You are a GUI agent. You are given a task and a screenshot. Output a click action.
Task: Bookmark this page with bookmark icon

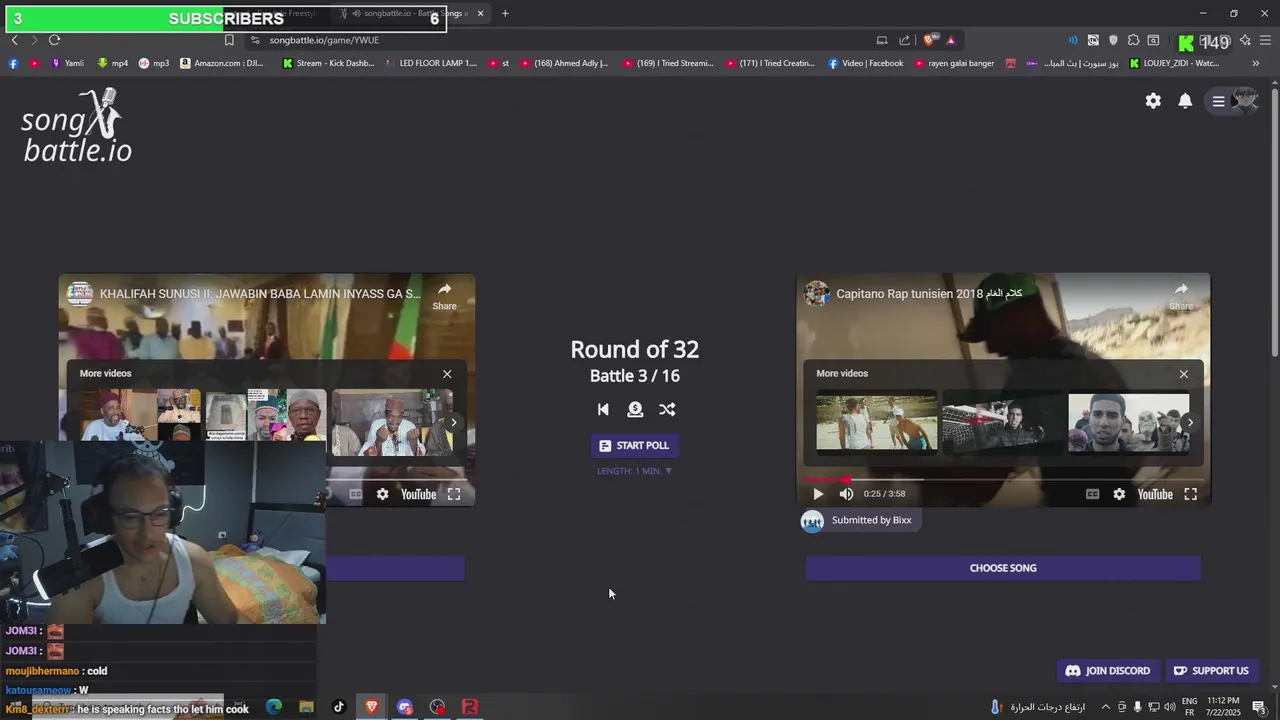(x=229, y=40)
